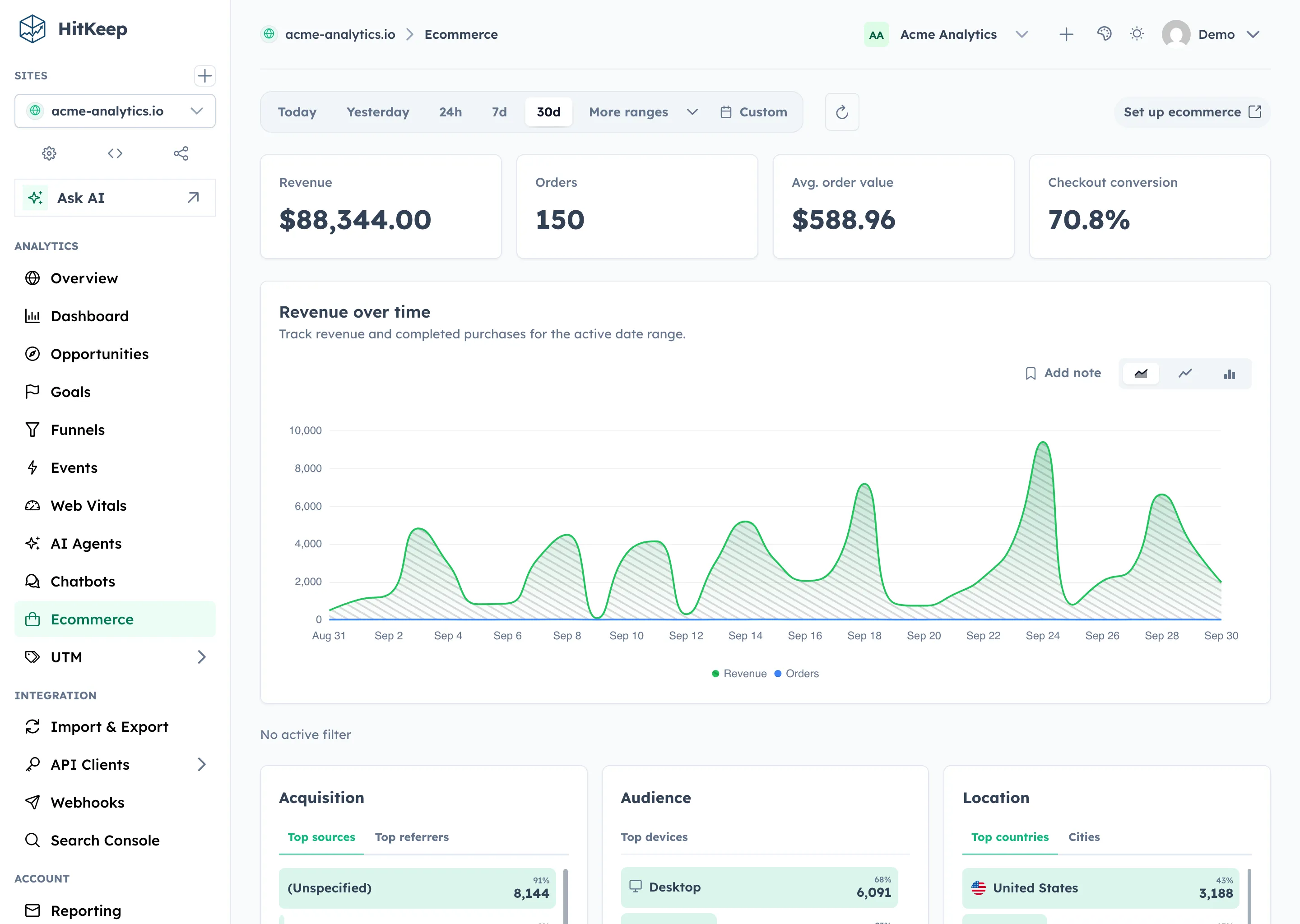Click the HitKeep logo icon
Image resolution: width=1300 pixels, height=924 pixels.
tap(32, 29)
